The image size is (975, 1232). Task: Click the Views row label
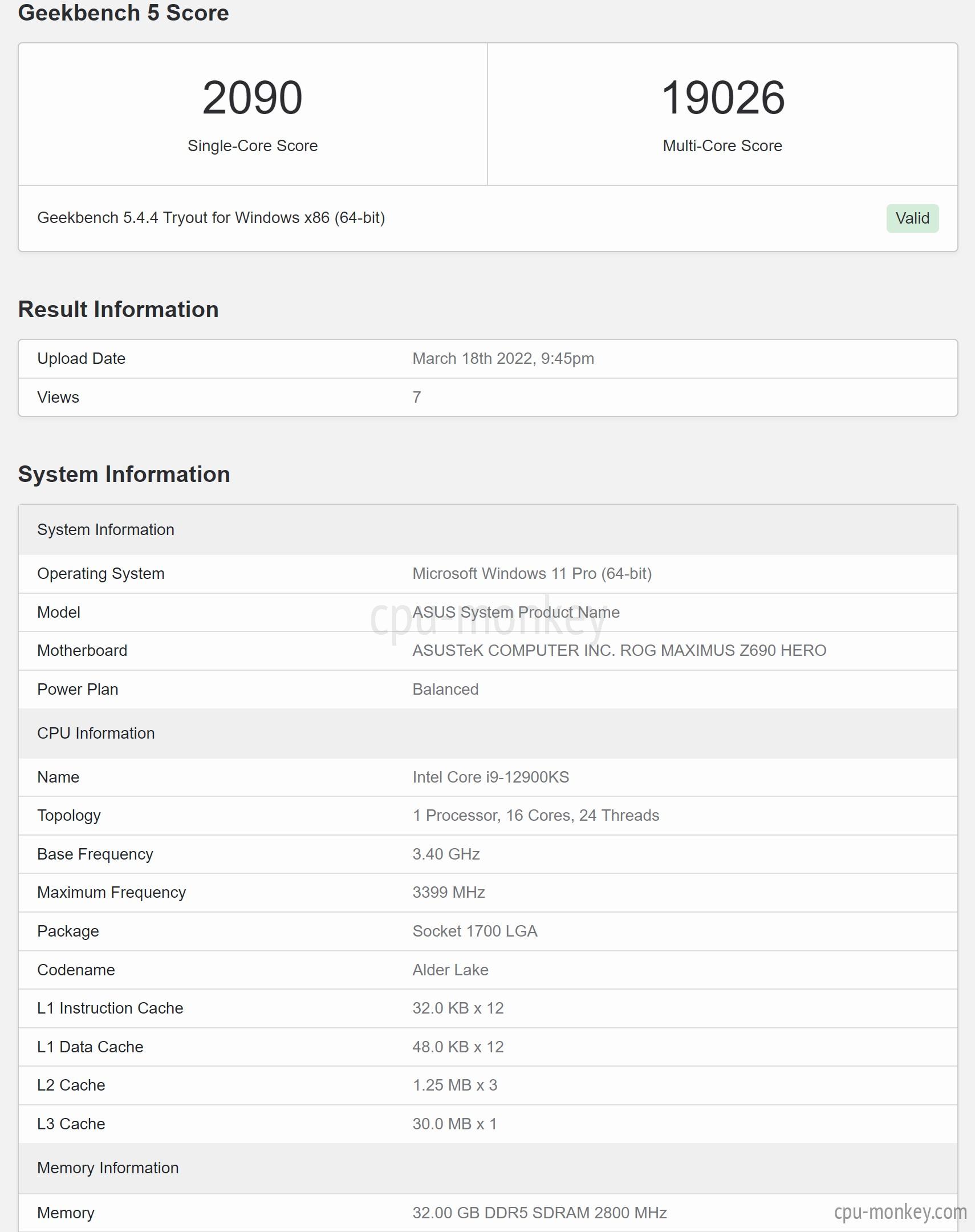point(58,398)
